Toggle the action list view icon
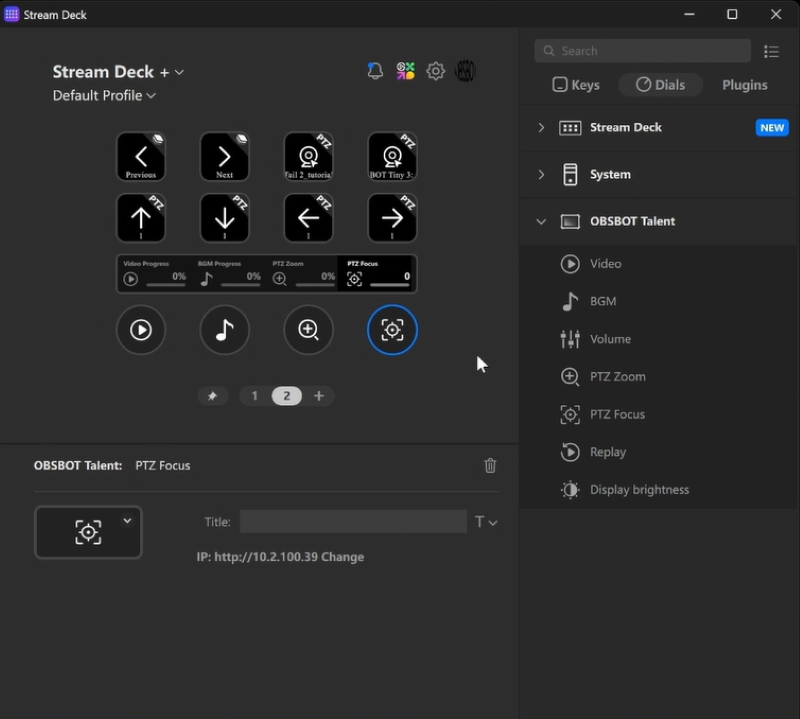Screen dimensions: 800x719 771,51
